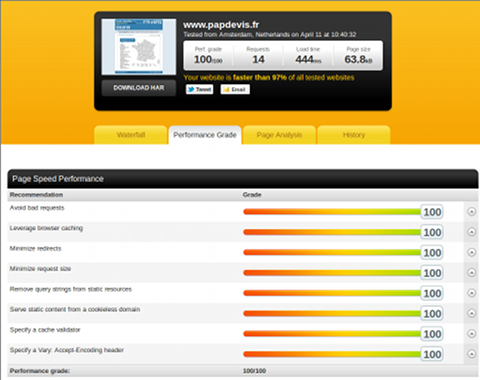Click the 100 score for Minimize redirects

432,253
